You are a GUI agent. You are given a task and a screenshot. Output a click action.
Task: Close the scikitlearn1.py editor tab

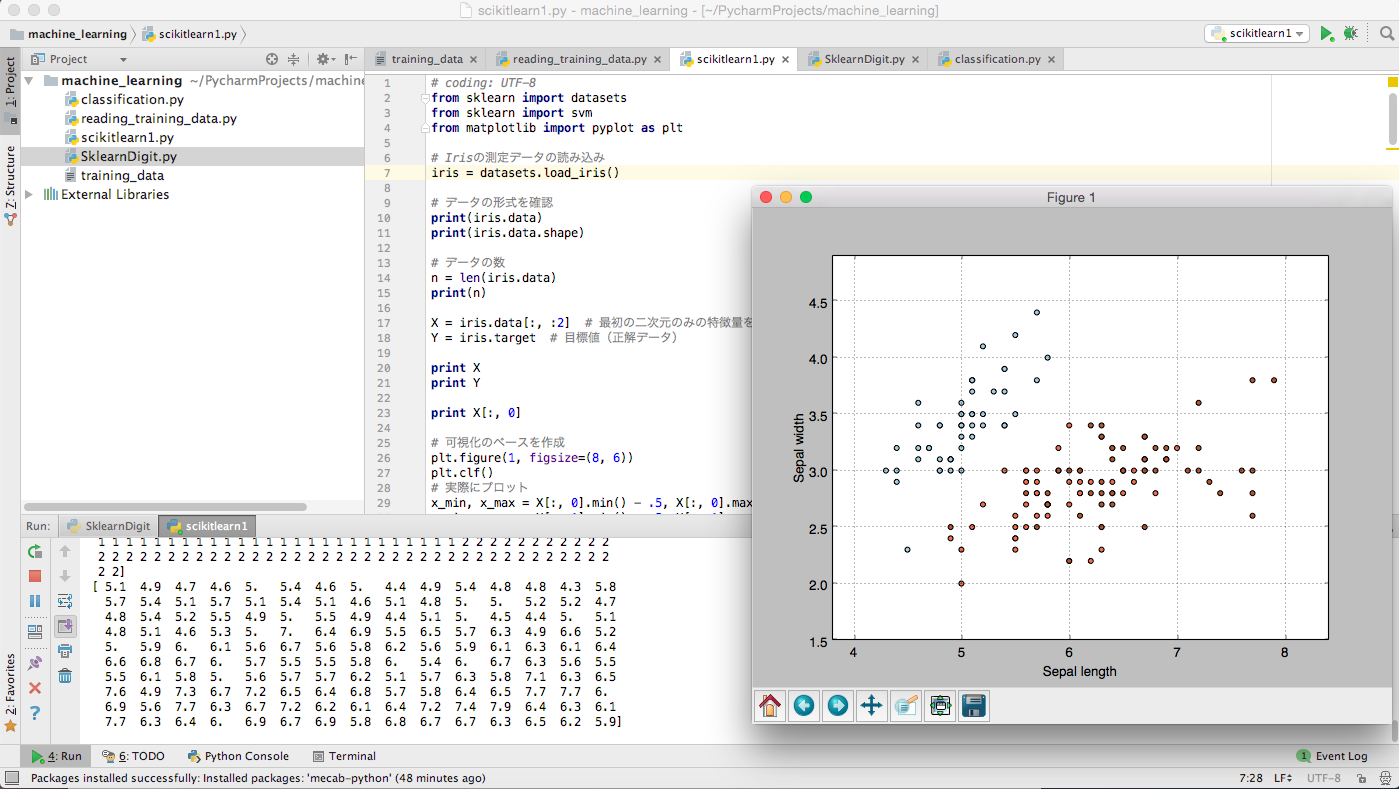(x=785, y=60)
